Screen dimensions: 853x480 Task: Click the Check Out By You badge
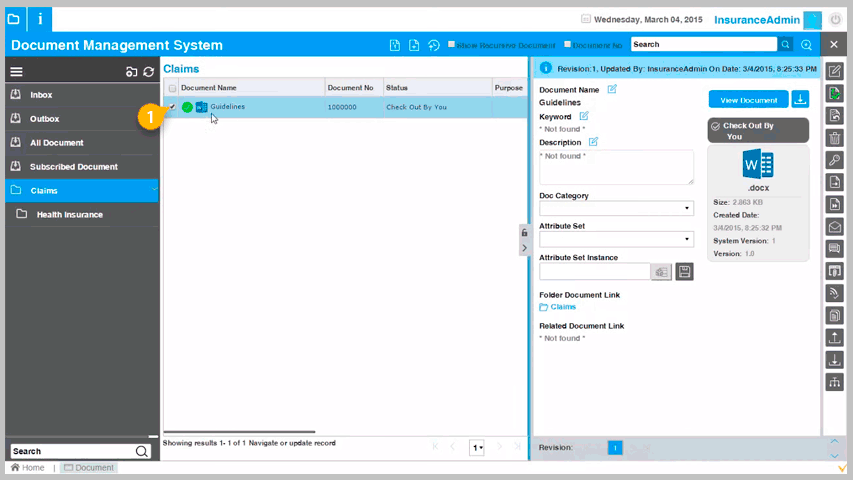(758, 131)
